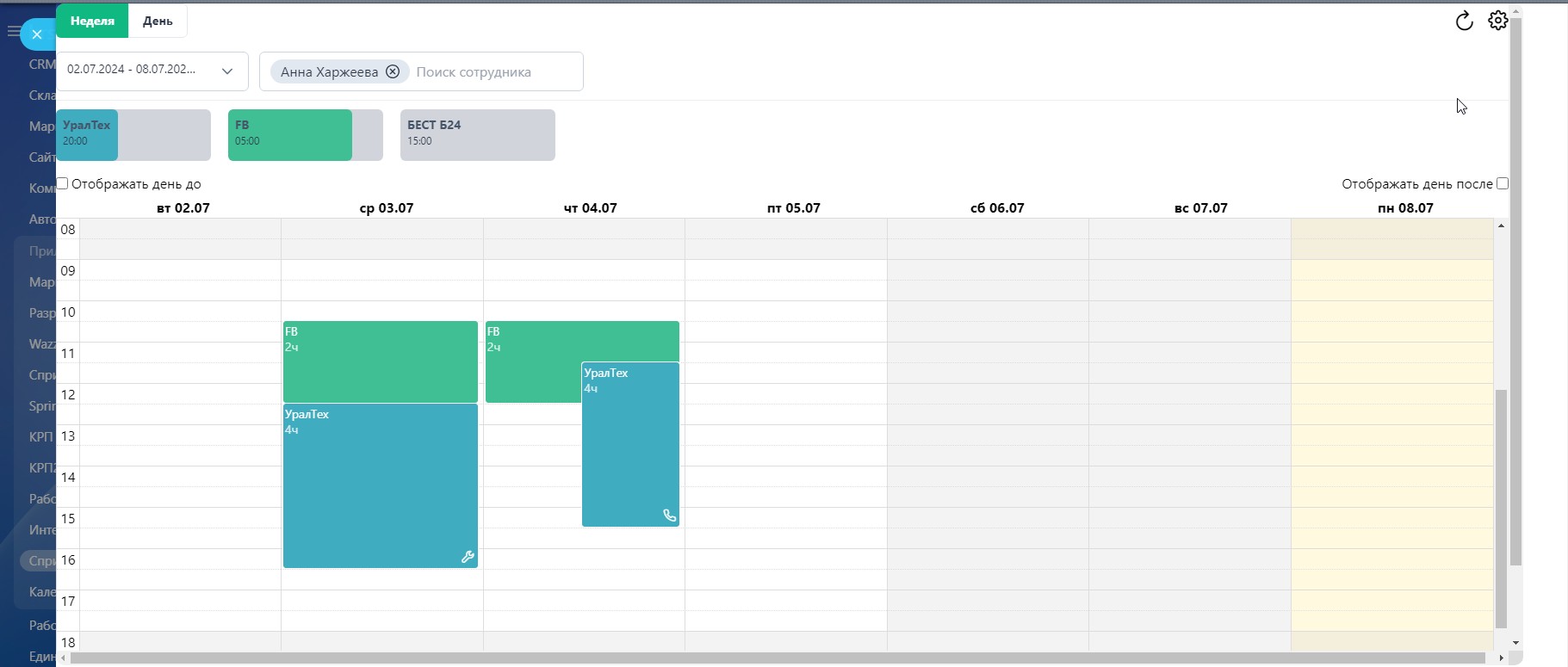Select the FB 05:00 project card

point(305,134)
